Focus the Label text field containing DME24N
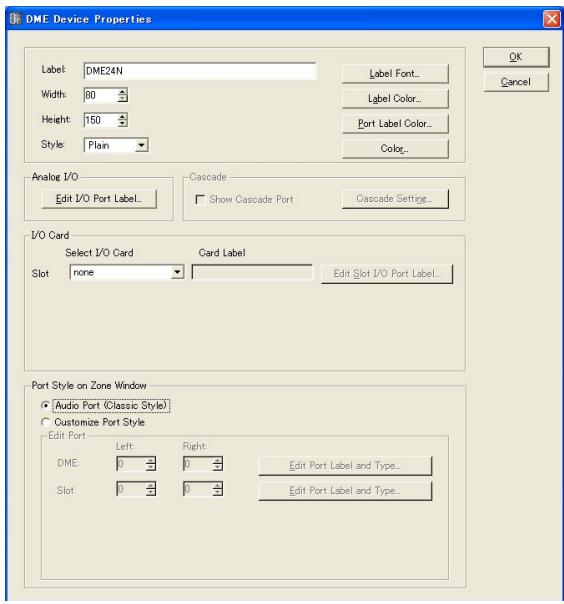This screenshot has height=604, width=564. (x=200, y=71)
